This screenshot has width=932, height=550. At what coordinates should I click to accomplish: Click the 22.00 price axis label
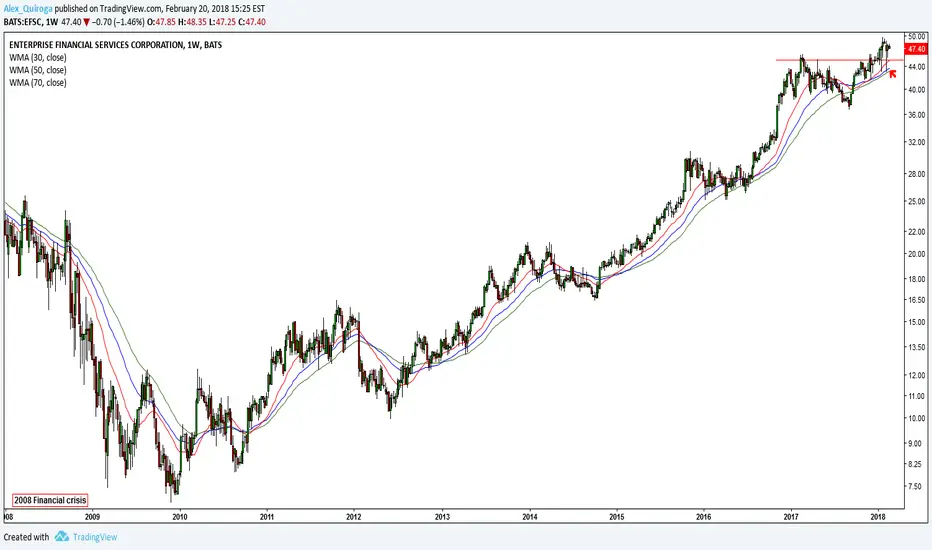click(x=917, y=232)
